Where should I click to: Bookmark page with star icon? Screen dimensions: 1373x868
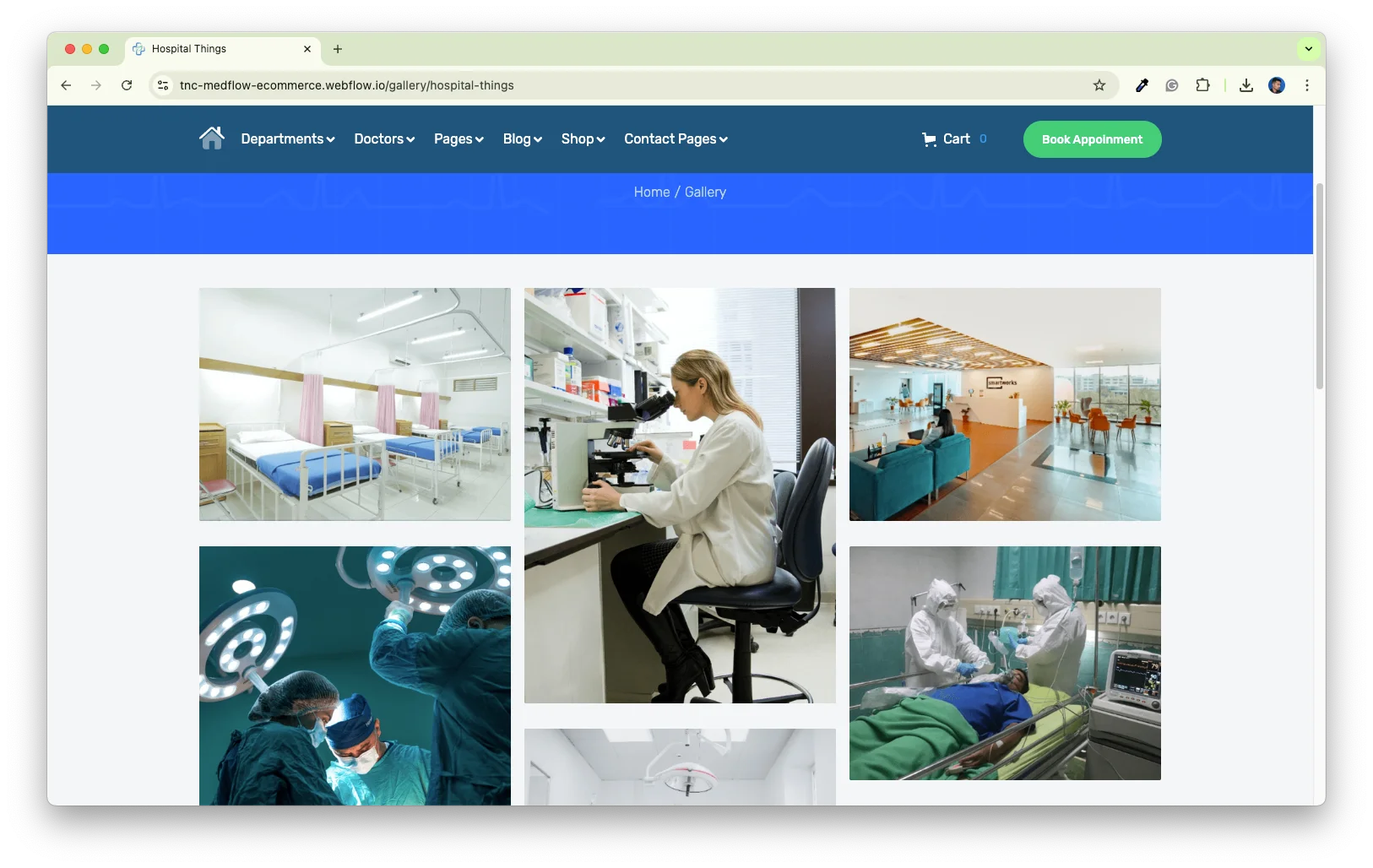tap(1099, 85)
